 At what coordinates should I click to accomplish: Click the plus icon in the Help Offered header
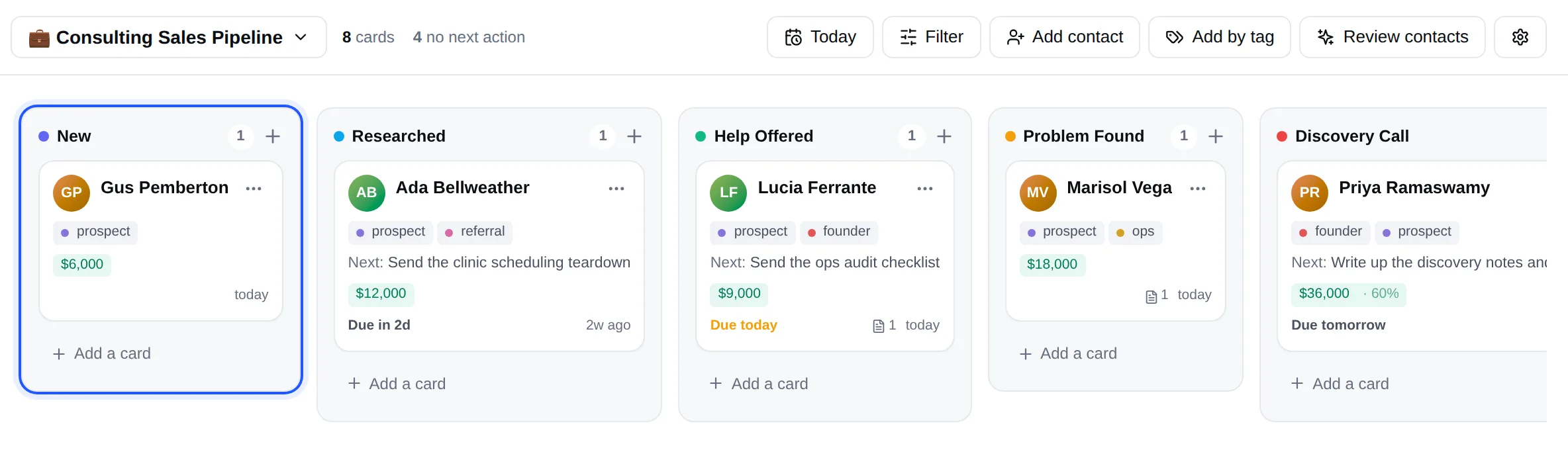click(944, 136)
